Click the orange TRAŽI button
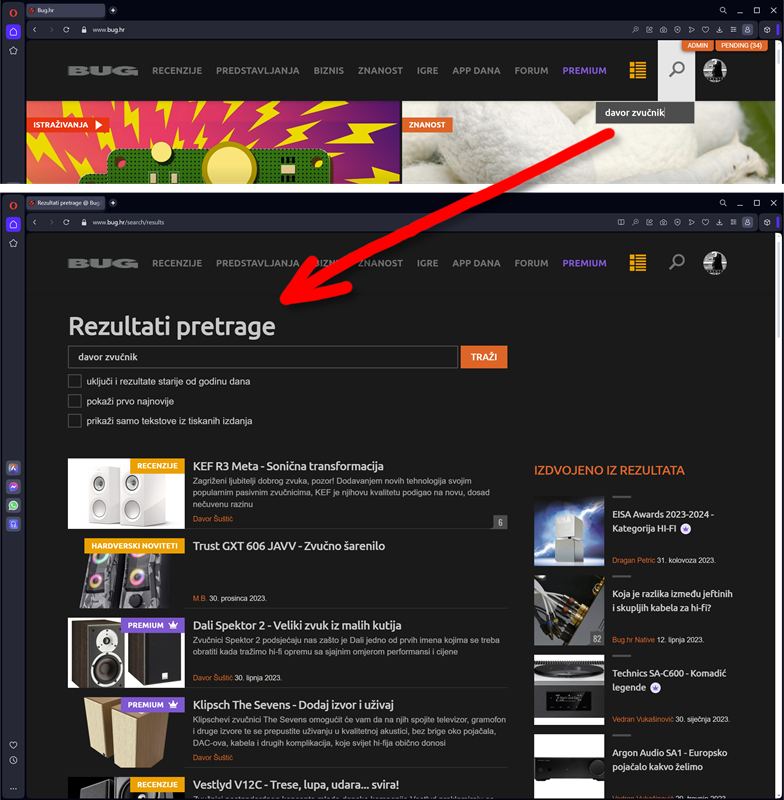 coord(484,357)
